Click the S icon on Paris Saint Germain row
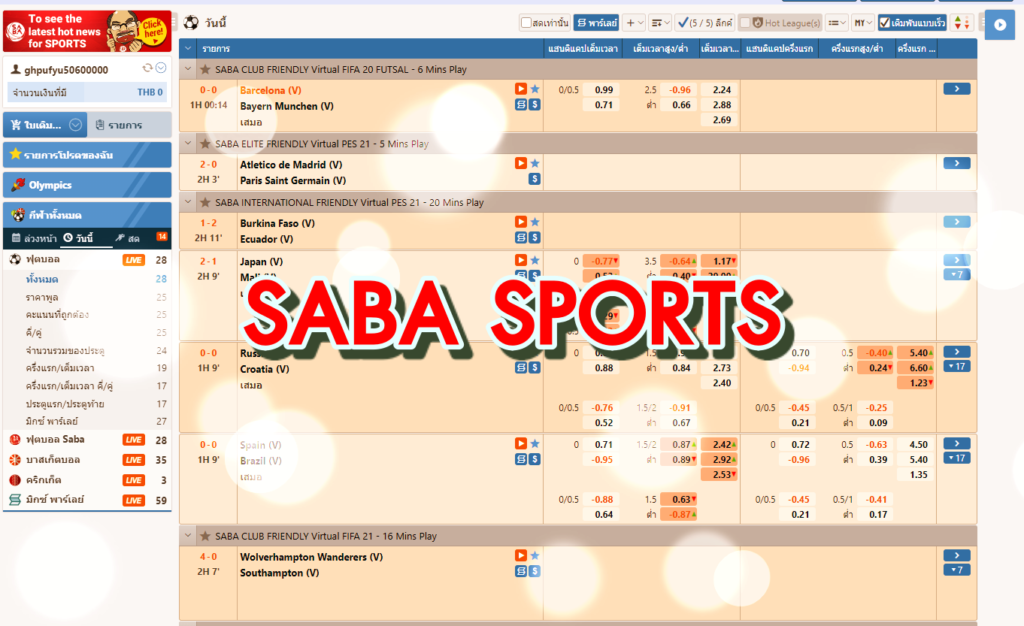 pos(535,179)
